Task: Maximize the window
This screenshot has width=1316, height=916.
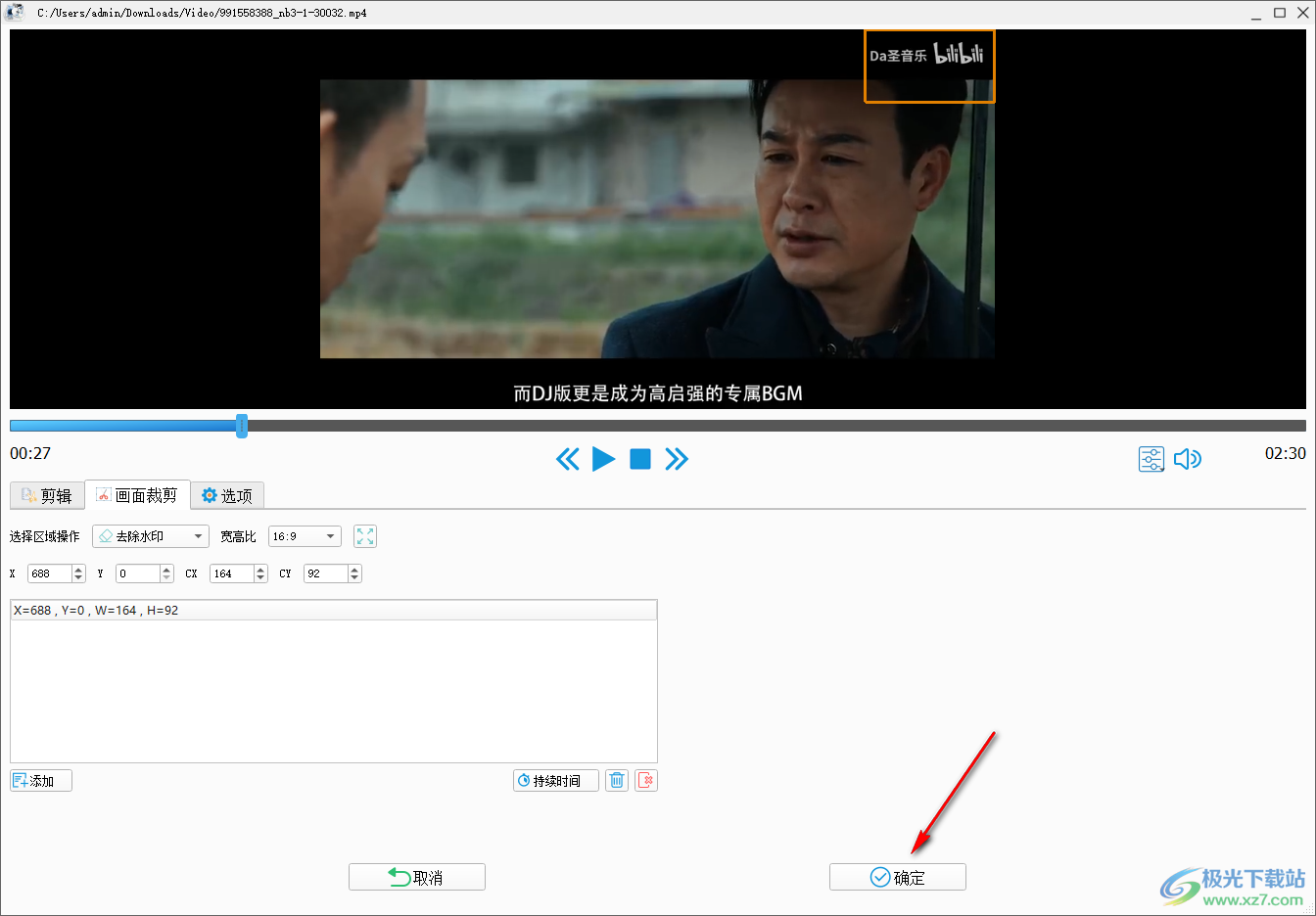Action: click(x=1280, y=13)
